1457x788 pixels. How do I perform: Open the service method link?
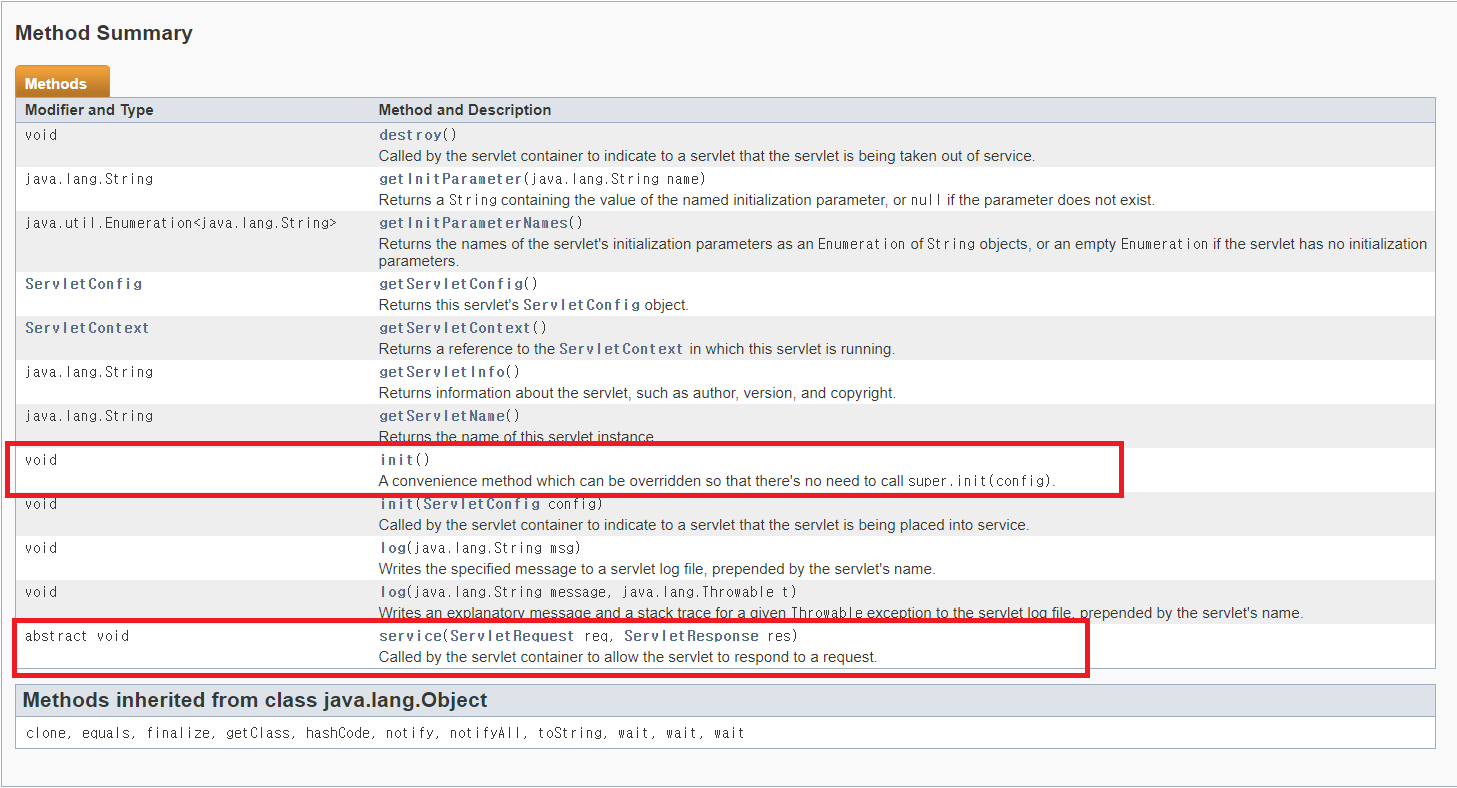410,636
